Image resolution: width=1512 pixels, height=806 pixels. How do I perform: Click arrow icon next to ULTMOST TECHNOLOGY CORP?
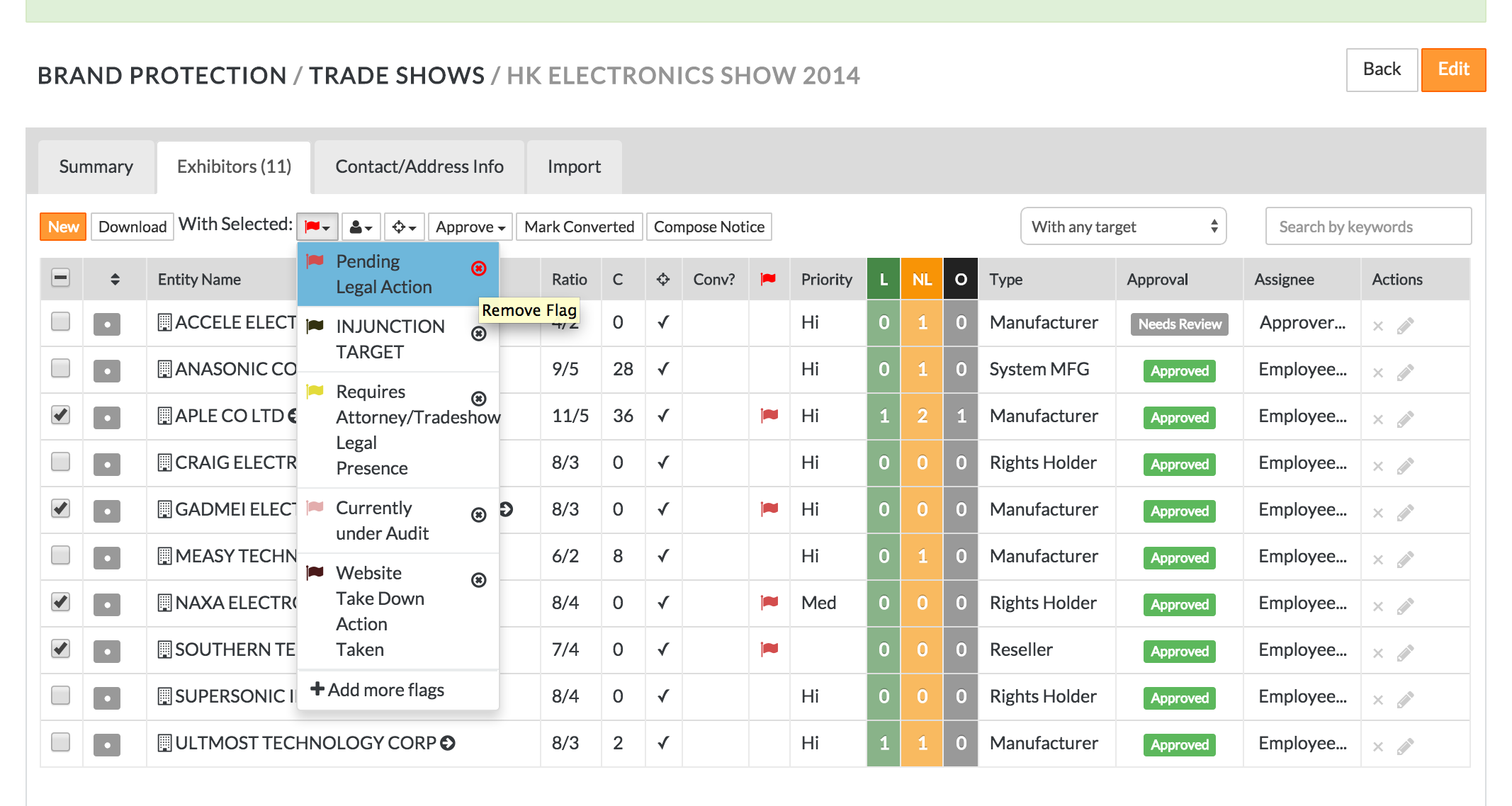[448, 743]
